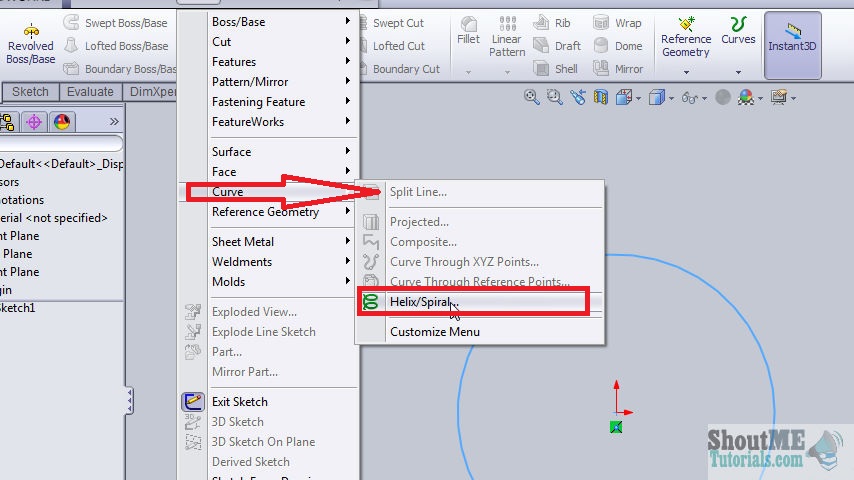
Task: Expand the manager tabs chevron
Action: click(x=114, y=121)
